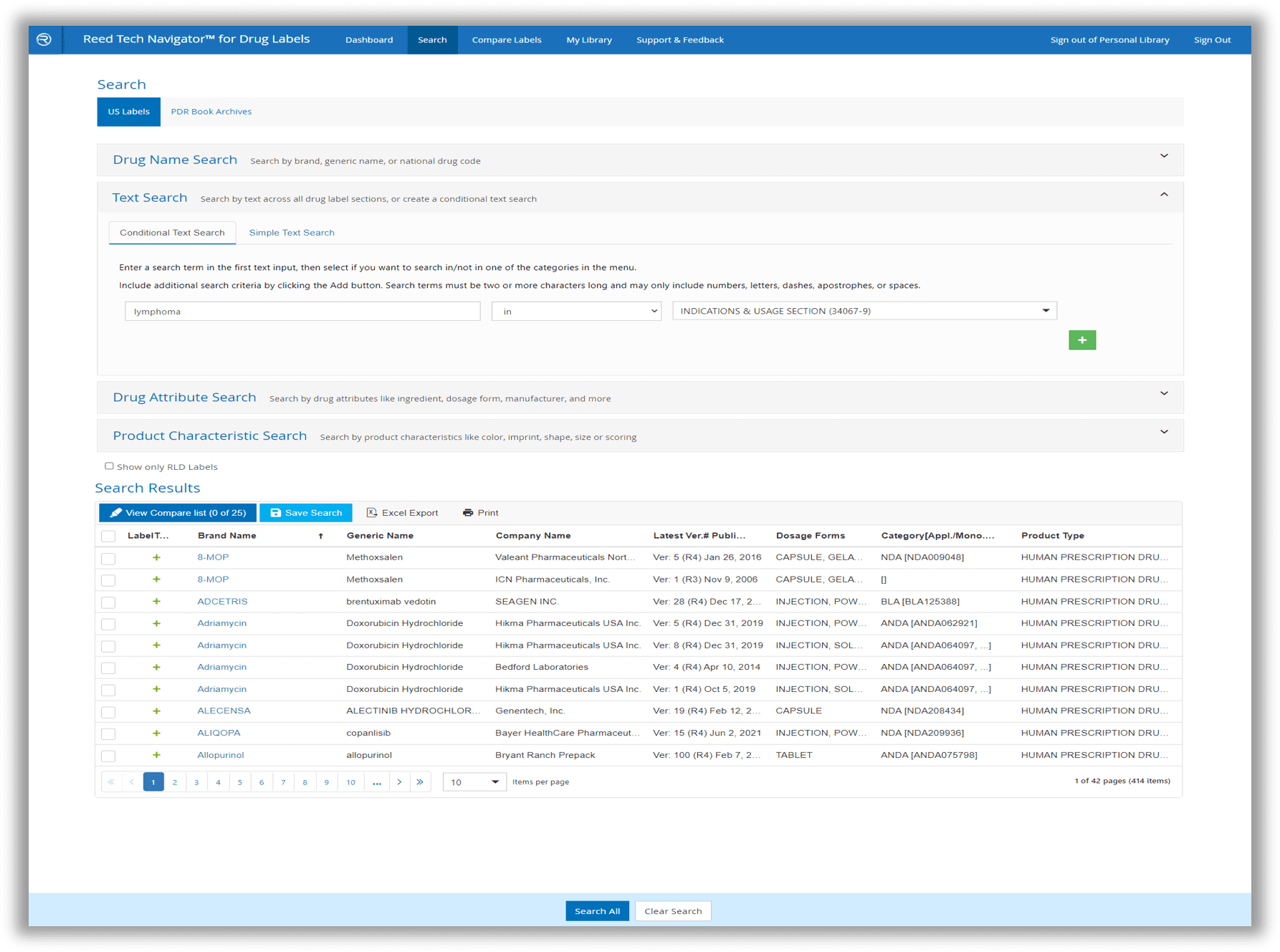
Task: Go to first results page arrow
Action: click(x=111, y=782)
